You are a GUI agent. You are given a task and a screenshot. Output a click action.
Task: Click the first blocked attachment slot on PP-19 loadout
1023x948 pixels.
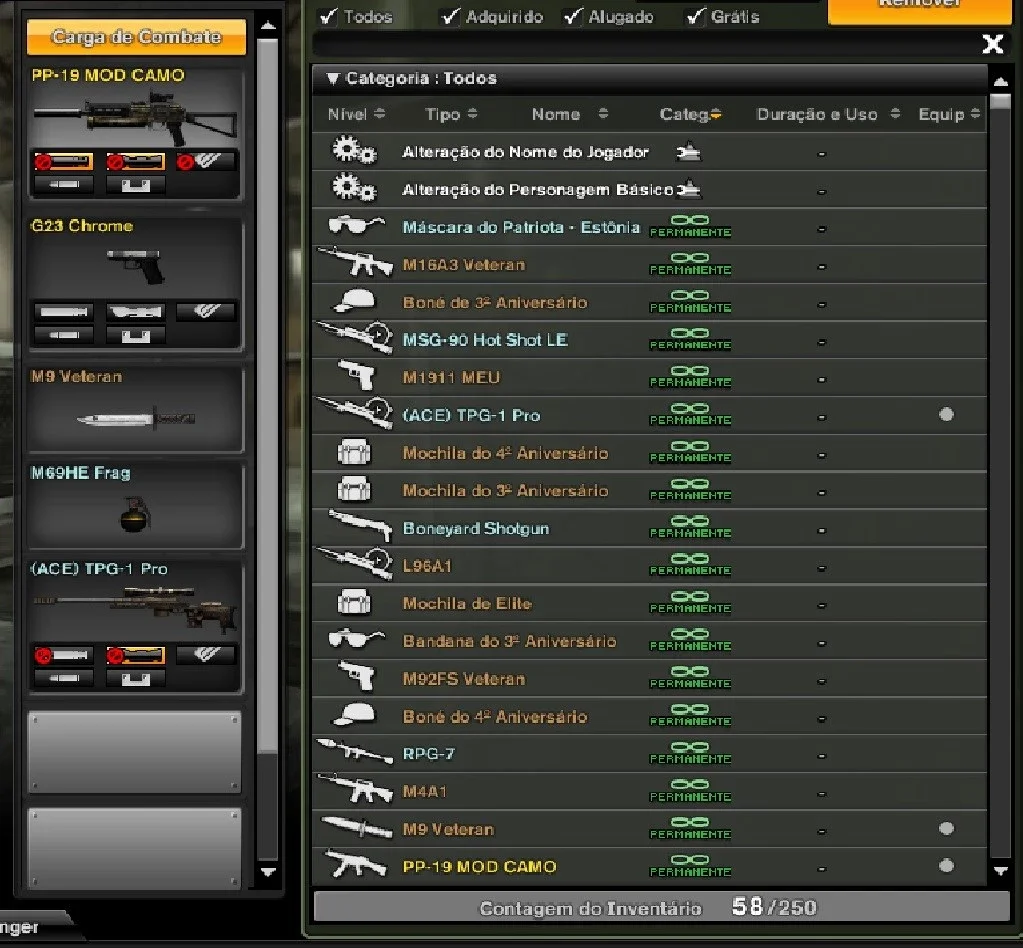point(64,161)
